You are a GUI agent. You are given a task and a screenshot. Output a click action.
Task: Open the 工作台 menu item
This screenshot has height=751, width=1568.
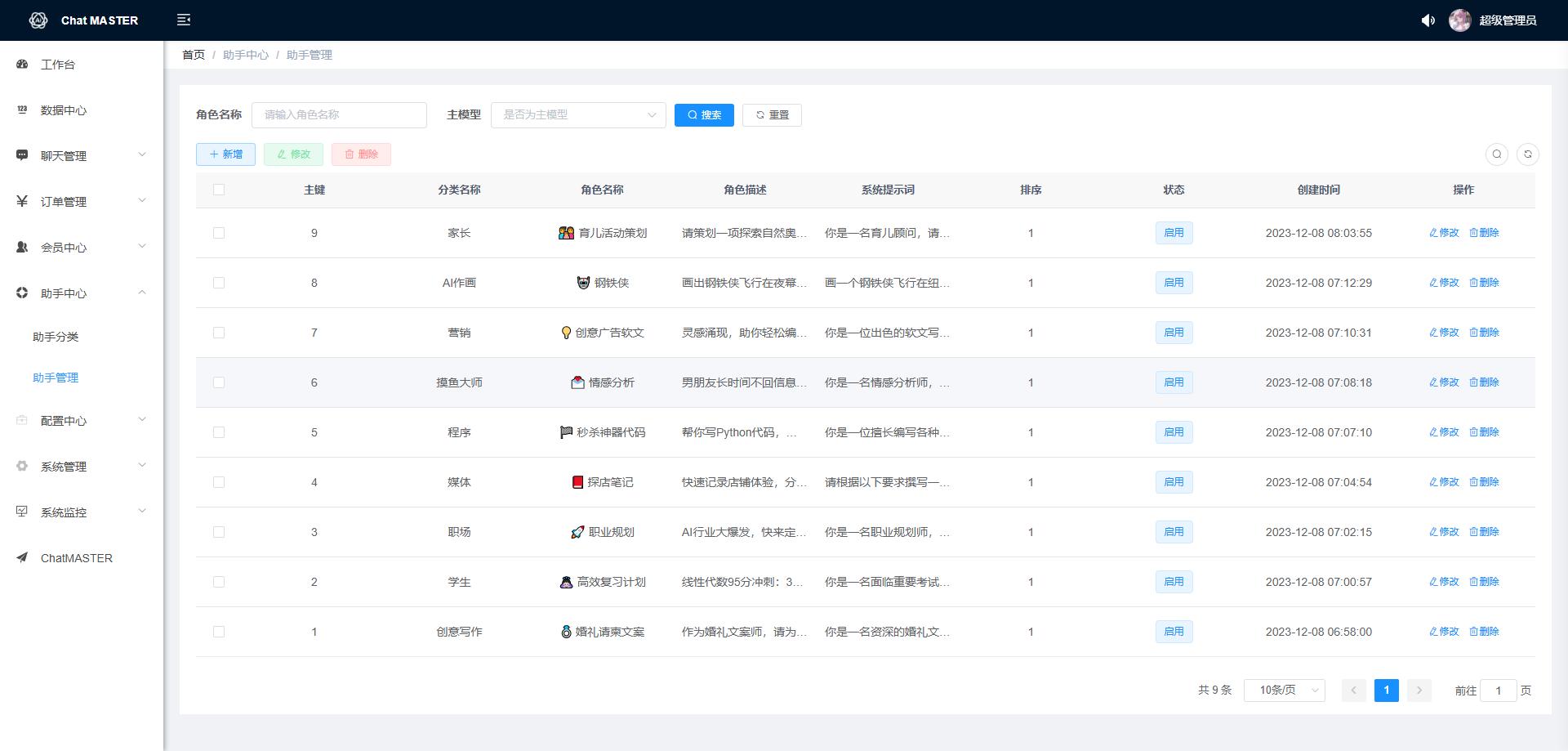82,64
